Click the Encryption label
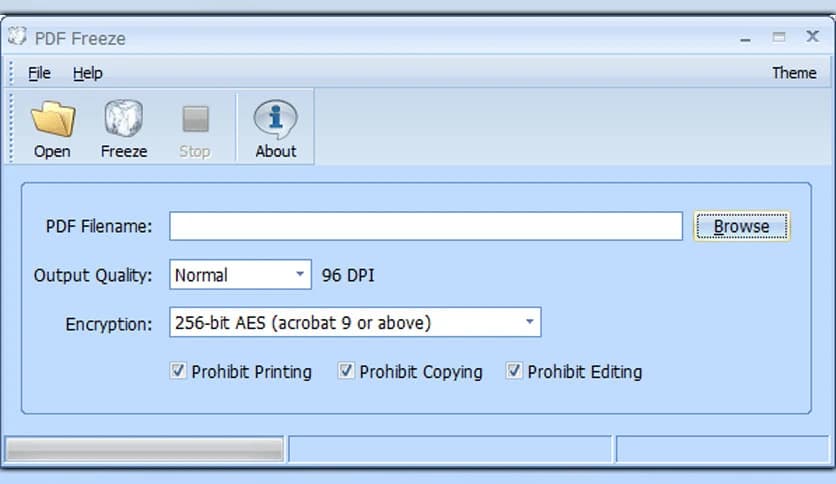The height and width of the screenshot is (484, 836). [109, 324]
